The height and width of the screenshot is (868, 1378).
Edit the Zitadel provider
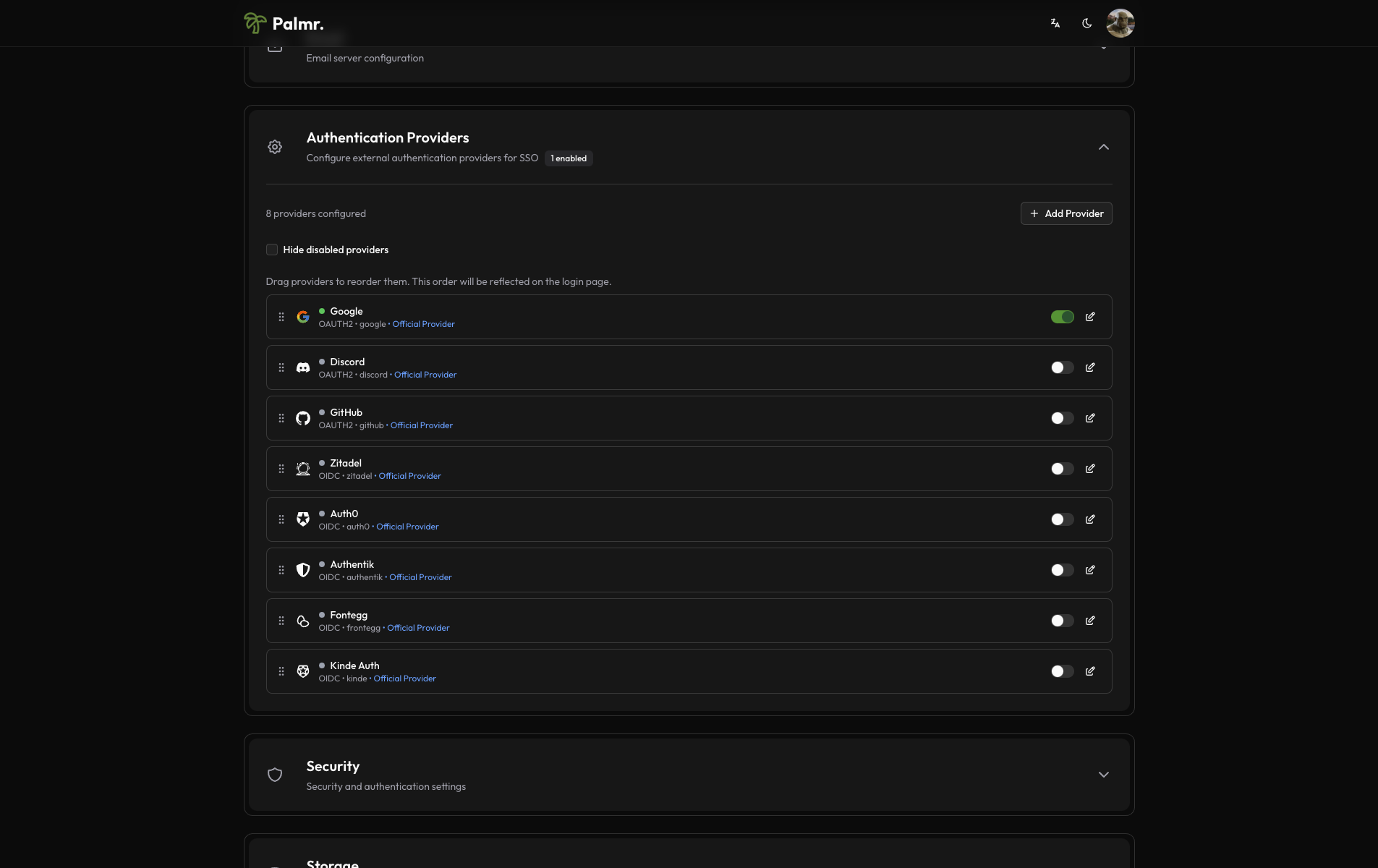(x=1090, y=469)
